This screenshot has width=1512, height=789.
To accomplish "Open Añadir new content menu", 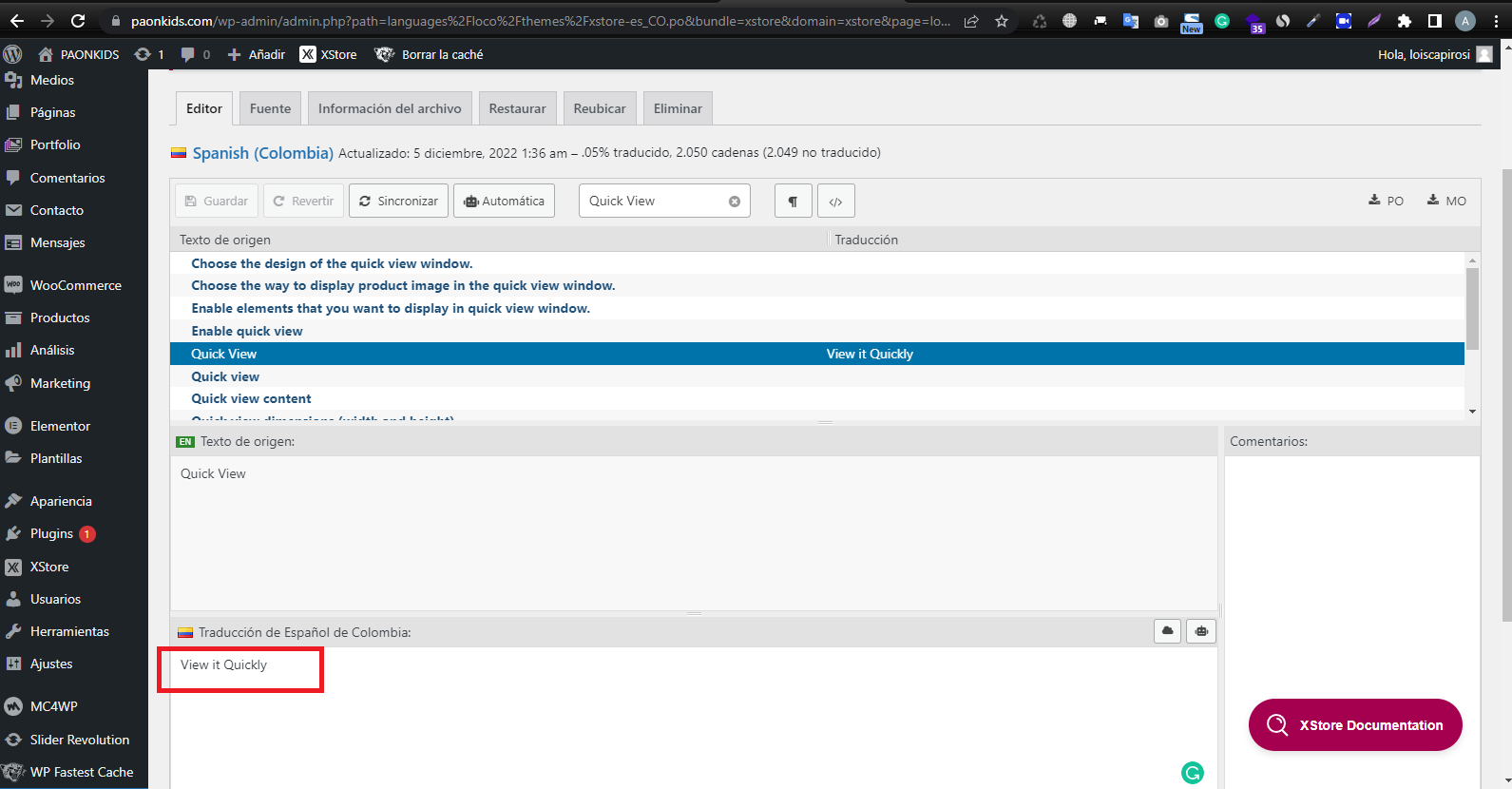I will click(257, 54).
